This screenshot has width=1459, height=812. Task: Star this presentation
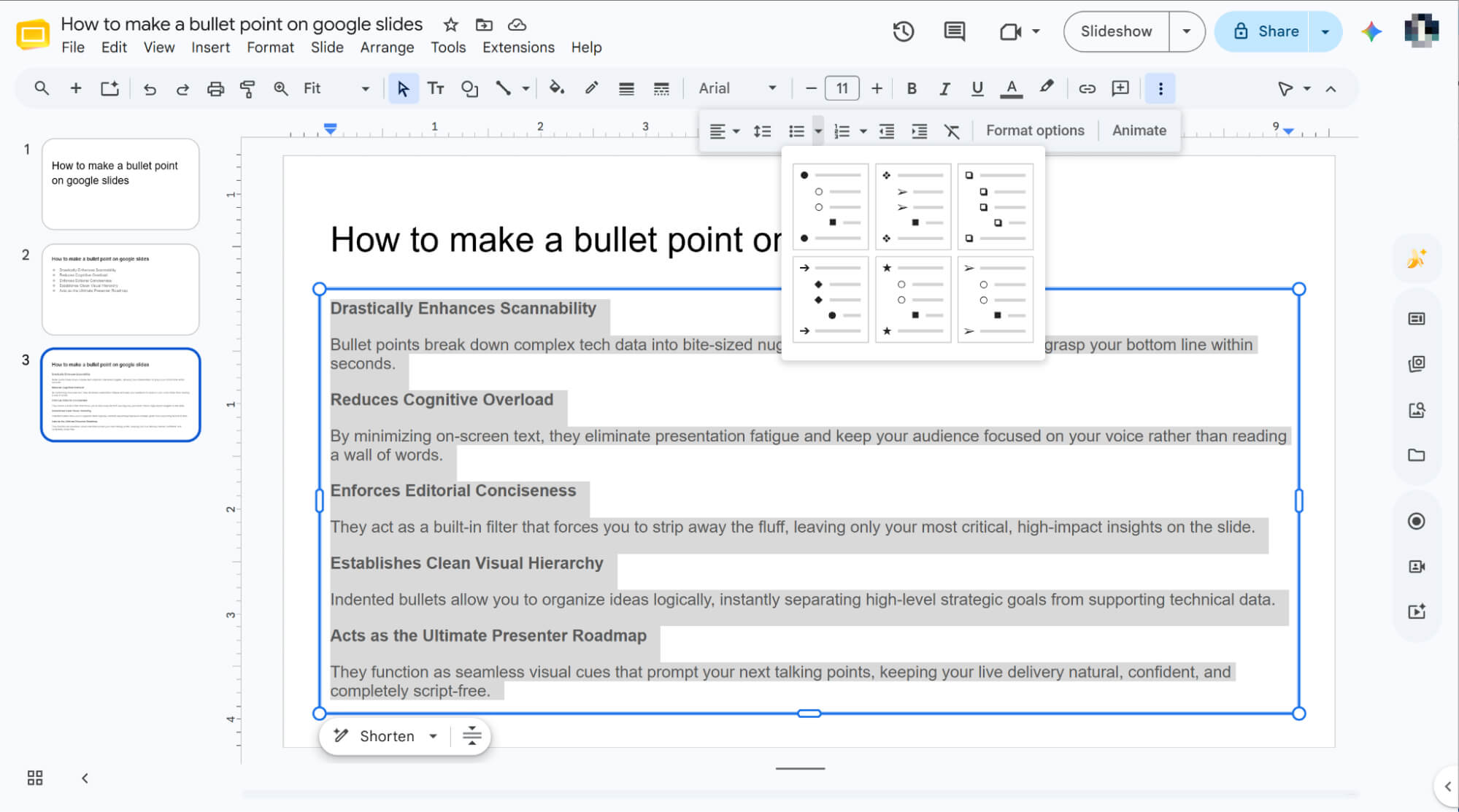pyautogui.click(x=451, y=25)
